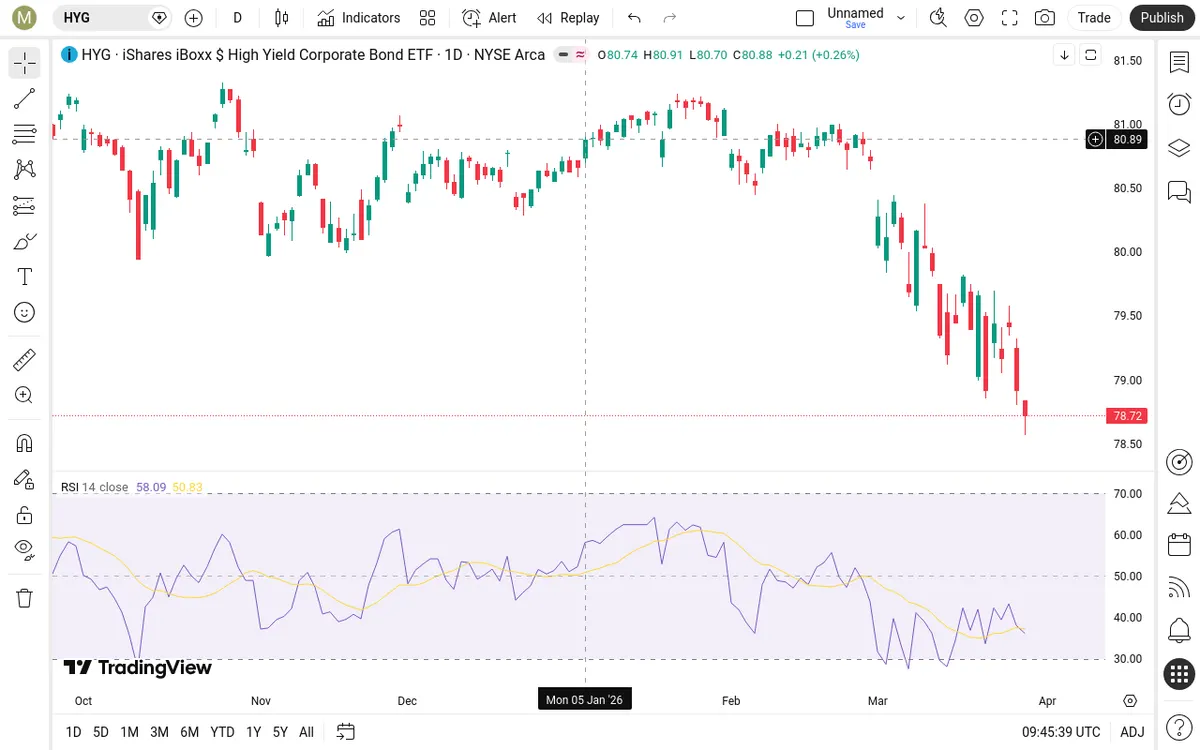This screenshot has height=750, width=1200.
Task: Add symbol to compare with plus icon
Action: click(x=193, y=18)
